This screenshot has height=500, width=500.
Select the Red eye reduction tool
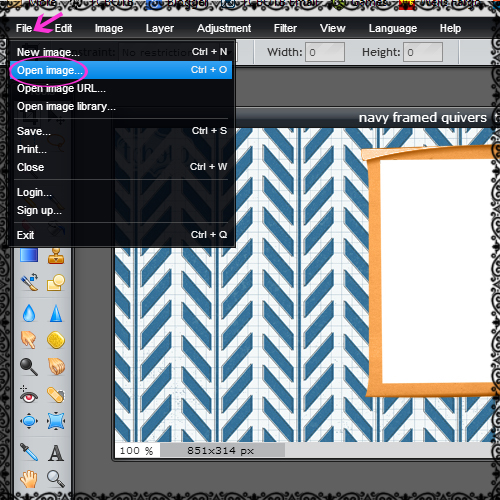click(29, 394)
